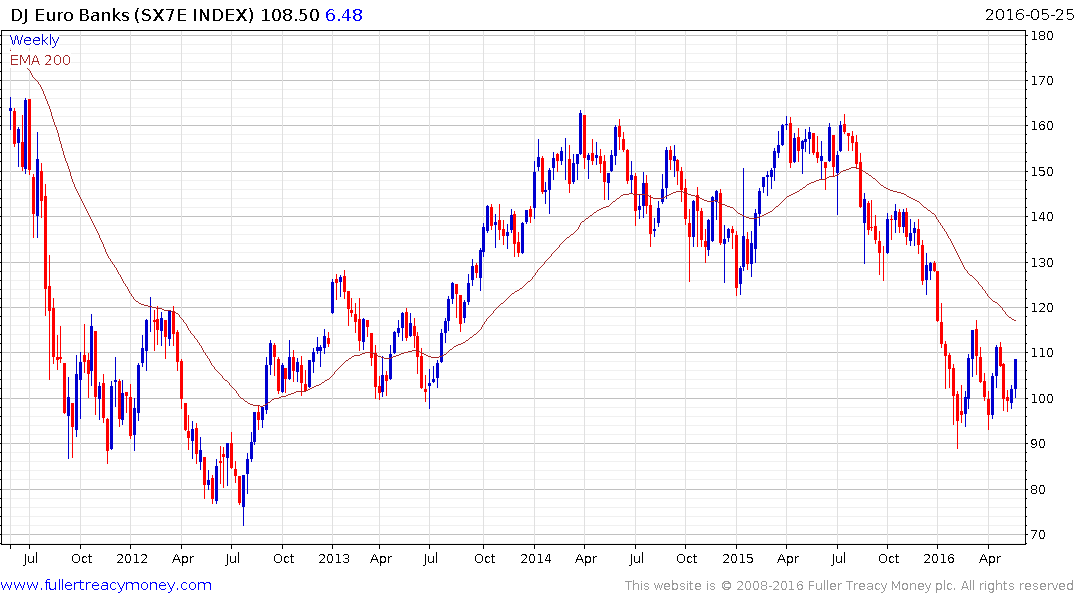Click the 2014 year label on time axis
Screen dimensions: 1075x600
[535, 558]
